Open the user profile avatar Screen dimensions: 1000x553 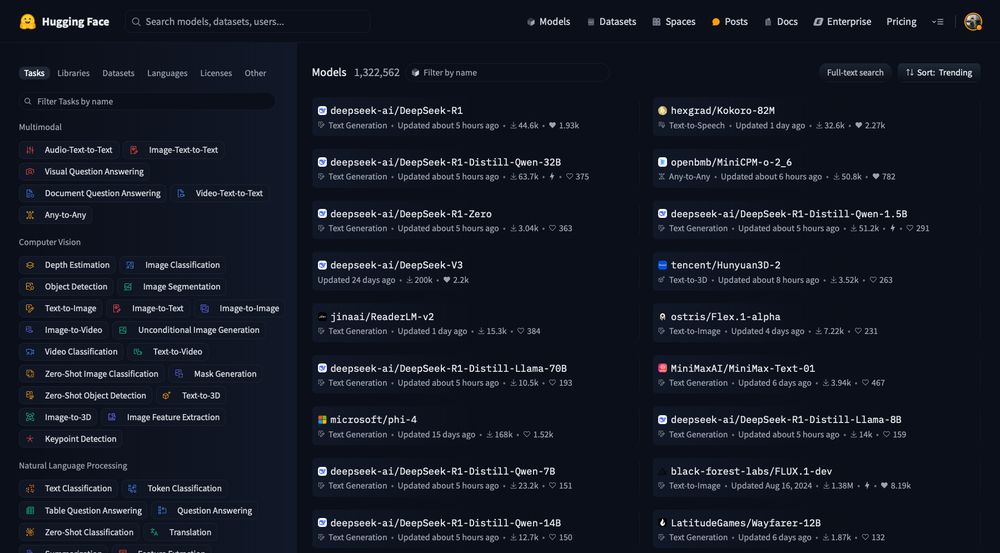(973, 22)
